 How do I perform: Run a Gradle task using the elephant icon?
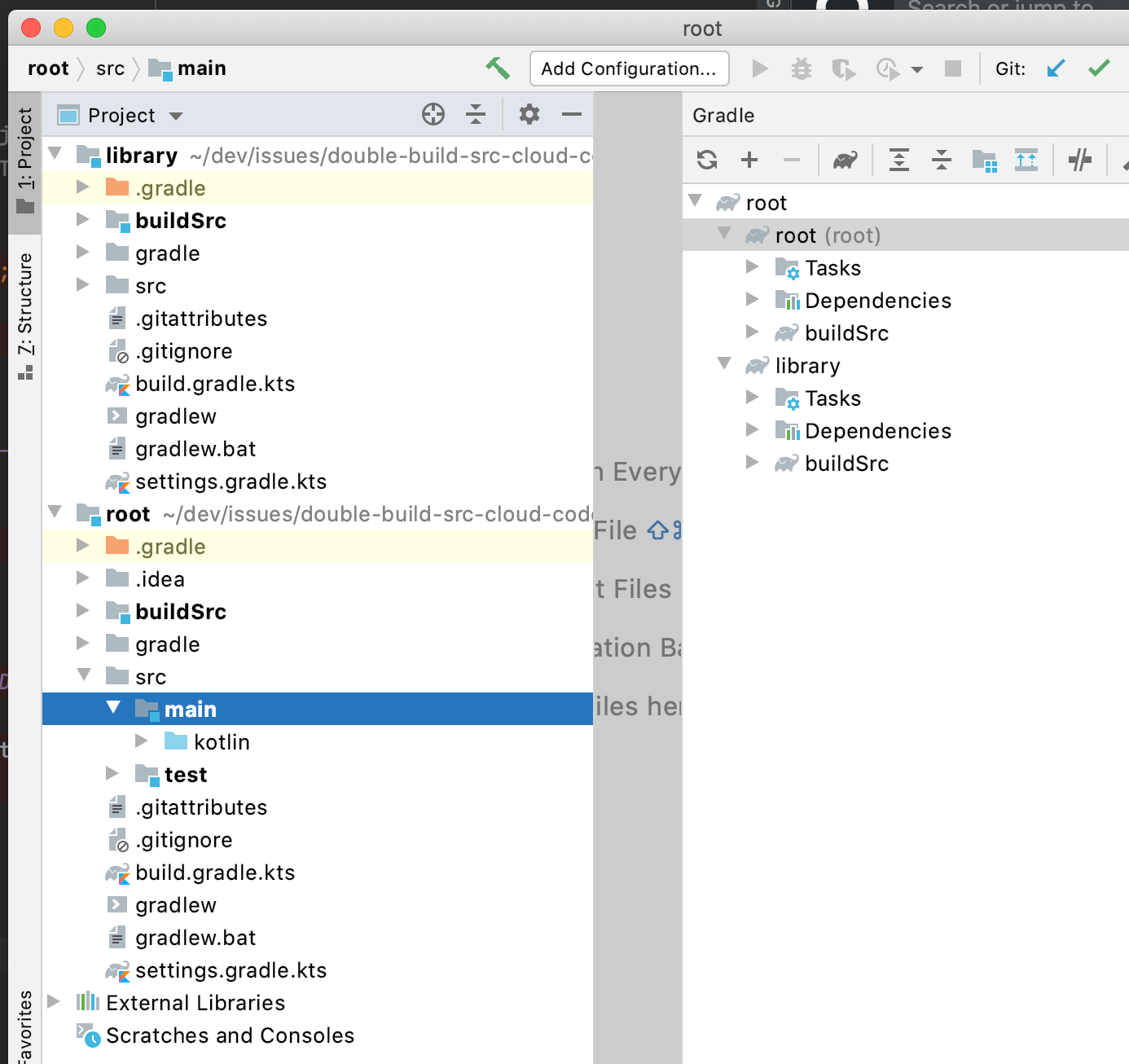click(x=845, y=160)
